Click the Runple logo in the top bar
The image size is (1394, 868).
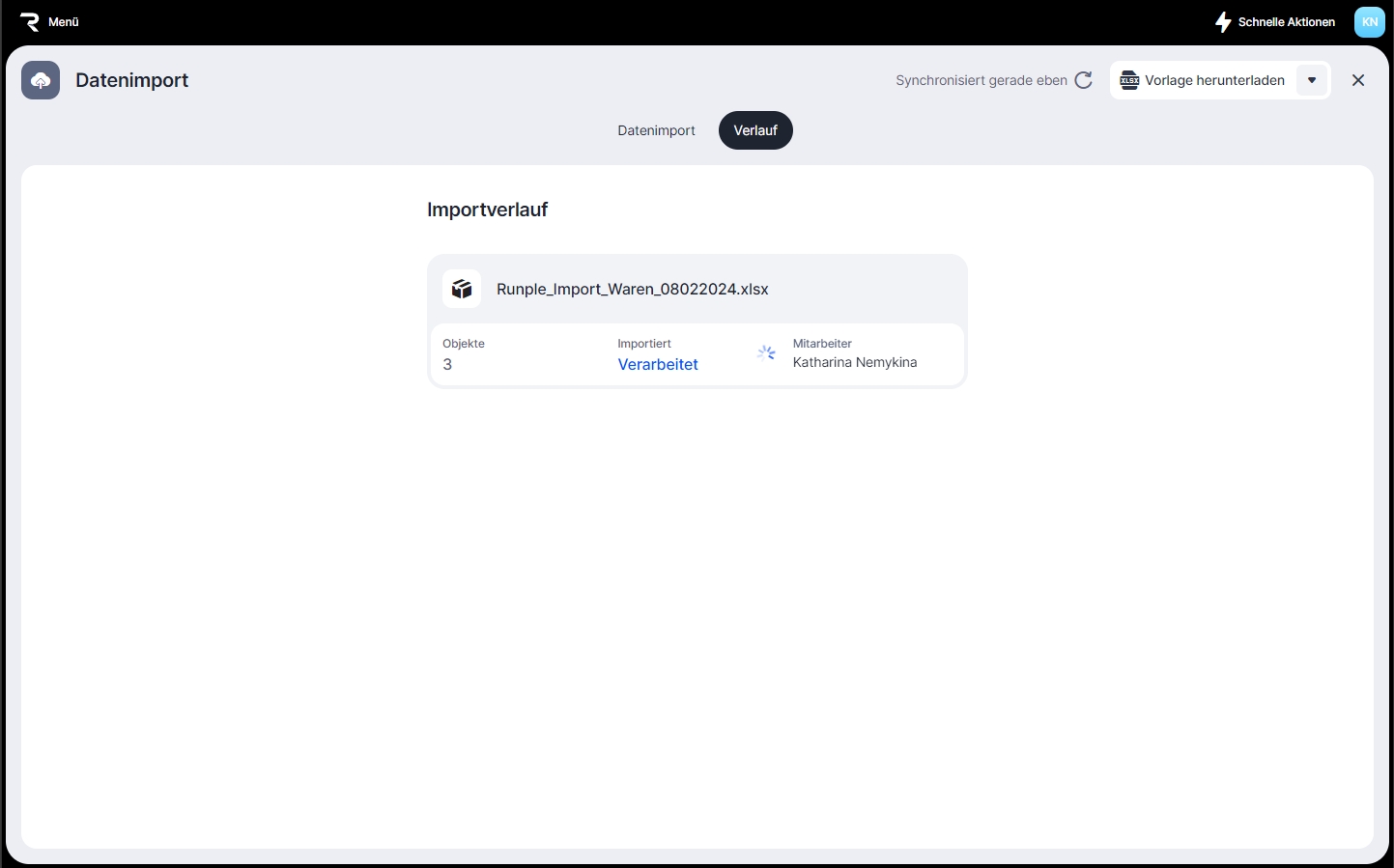tap(29, 21)
